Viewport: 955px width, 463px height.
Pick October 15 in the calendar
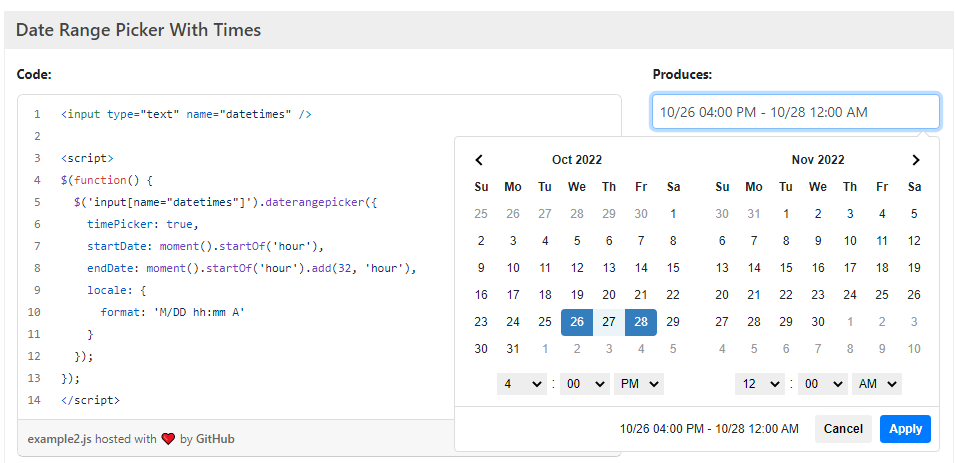673,268
